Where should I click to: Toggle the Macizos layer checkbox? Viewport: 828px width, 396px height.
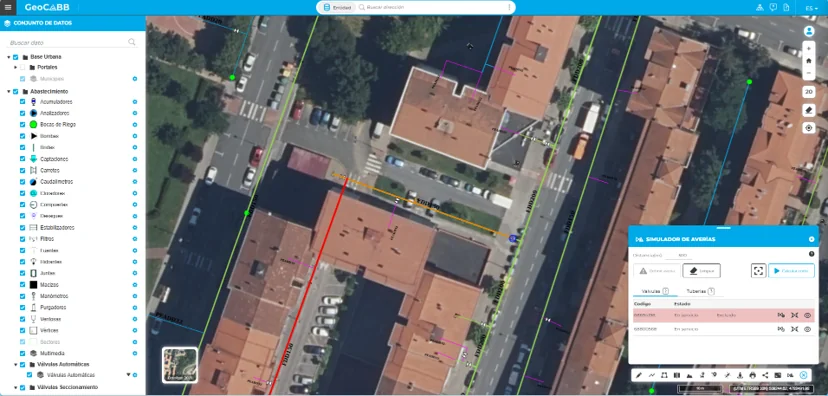click(22, 285)
